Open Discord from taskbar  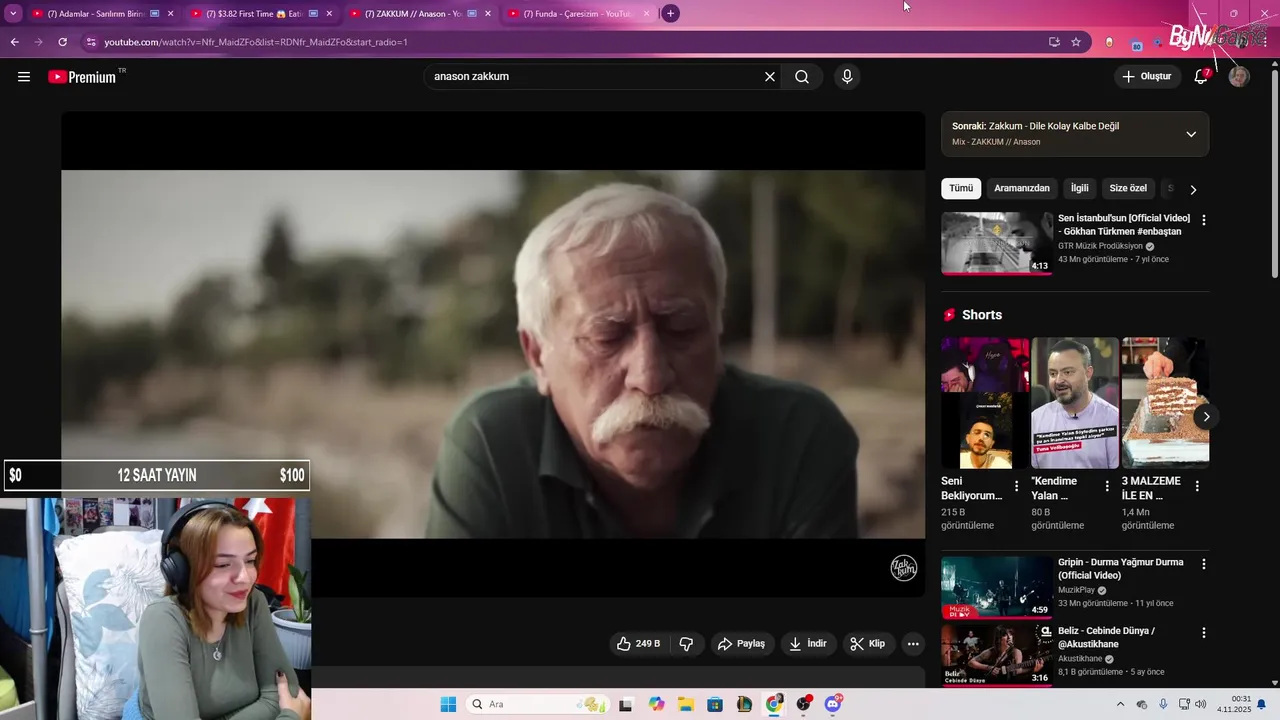tap(833, 704)
